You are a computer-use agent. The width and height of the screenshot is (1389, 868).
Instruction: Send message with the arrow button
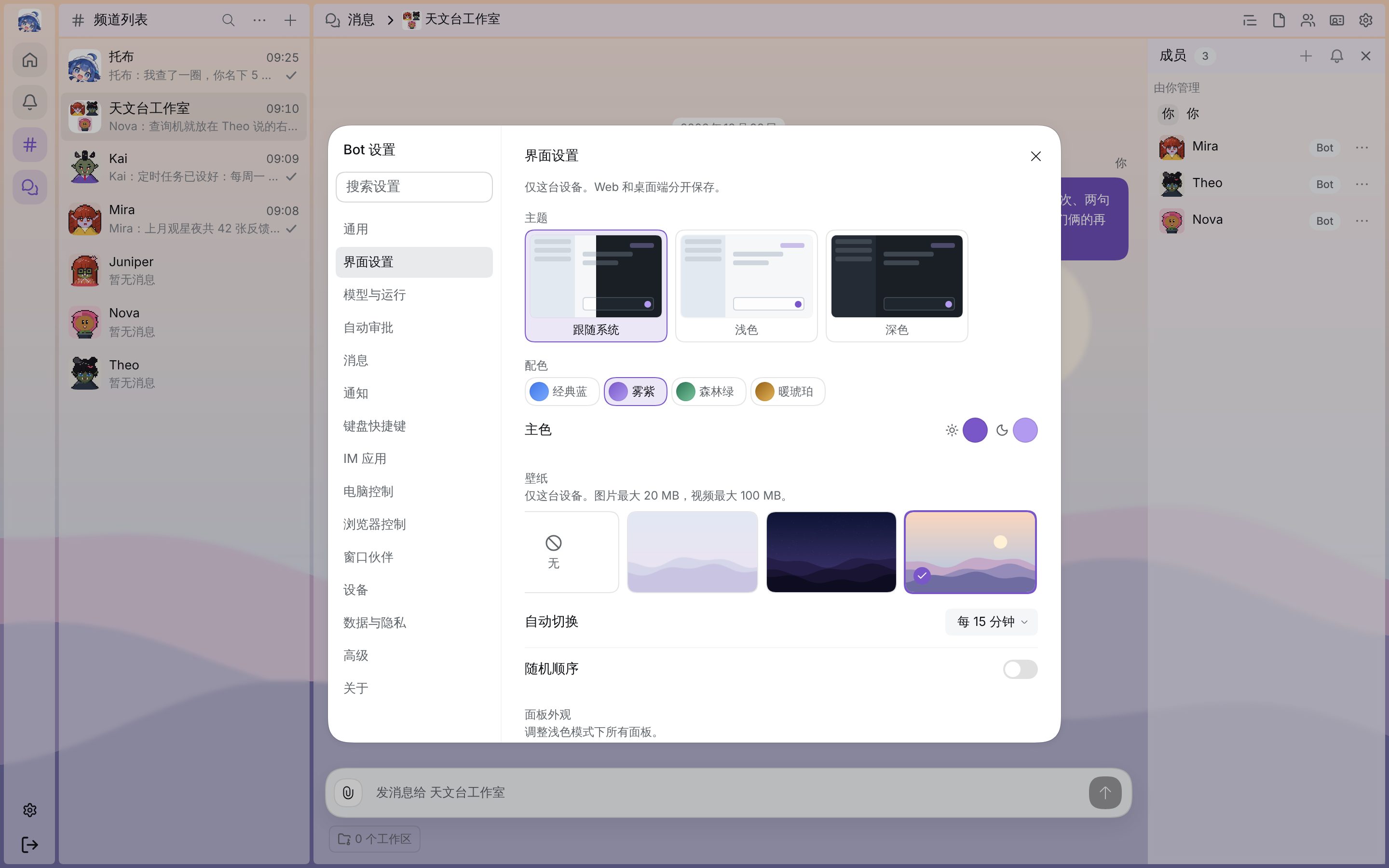pos(1105,793)
